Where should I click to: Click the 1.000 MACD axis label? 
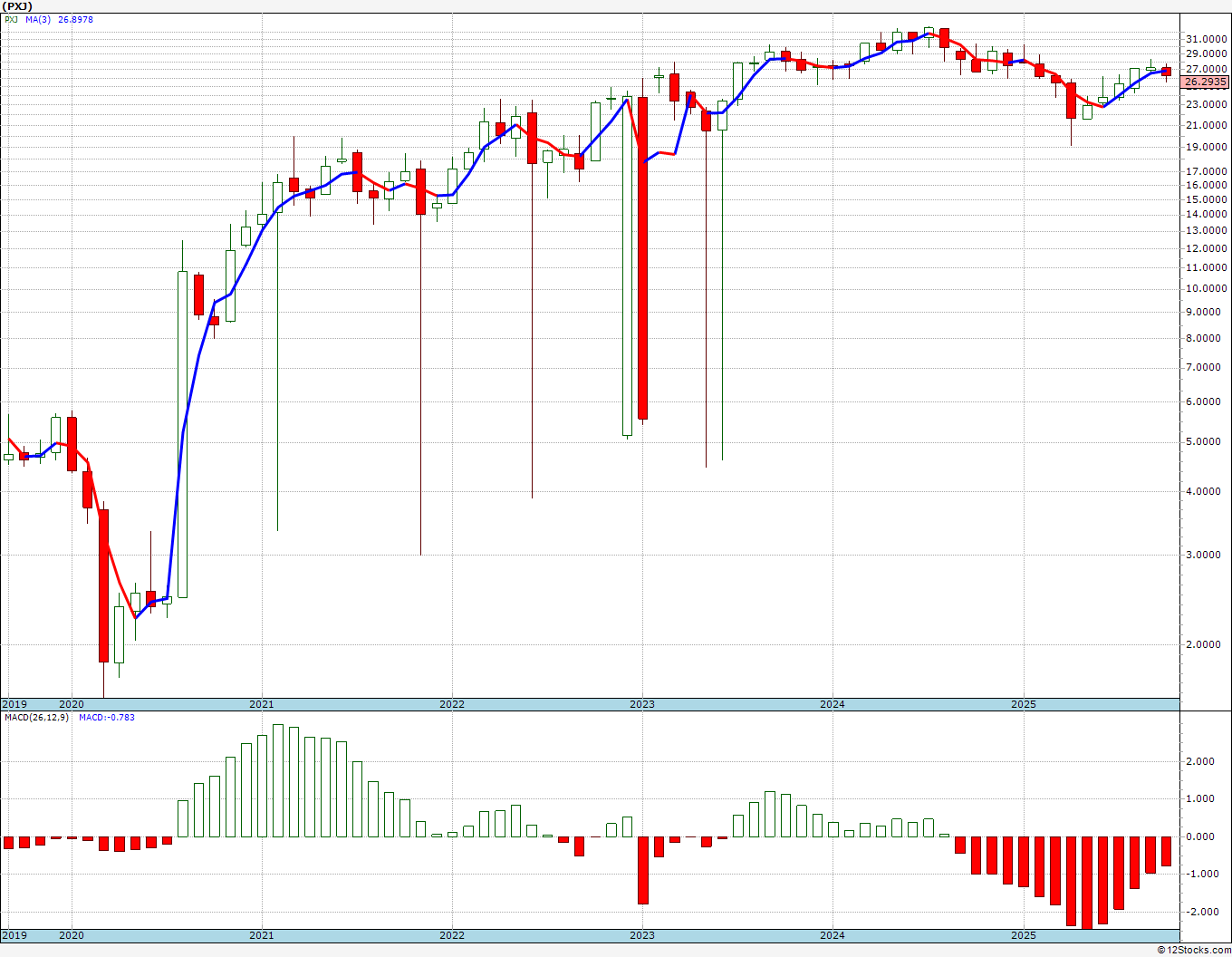[1202, 798]
